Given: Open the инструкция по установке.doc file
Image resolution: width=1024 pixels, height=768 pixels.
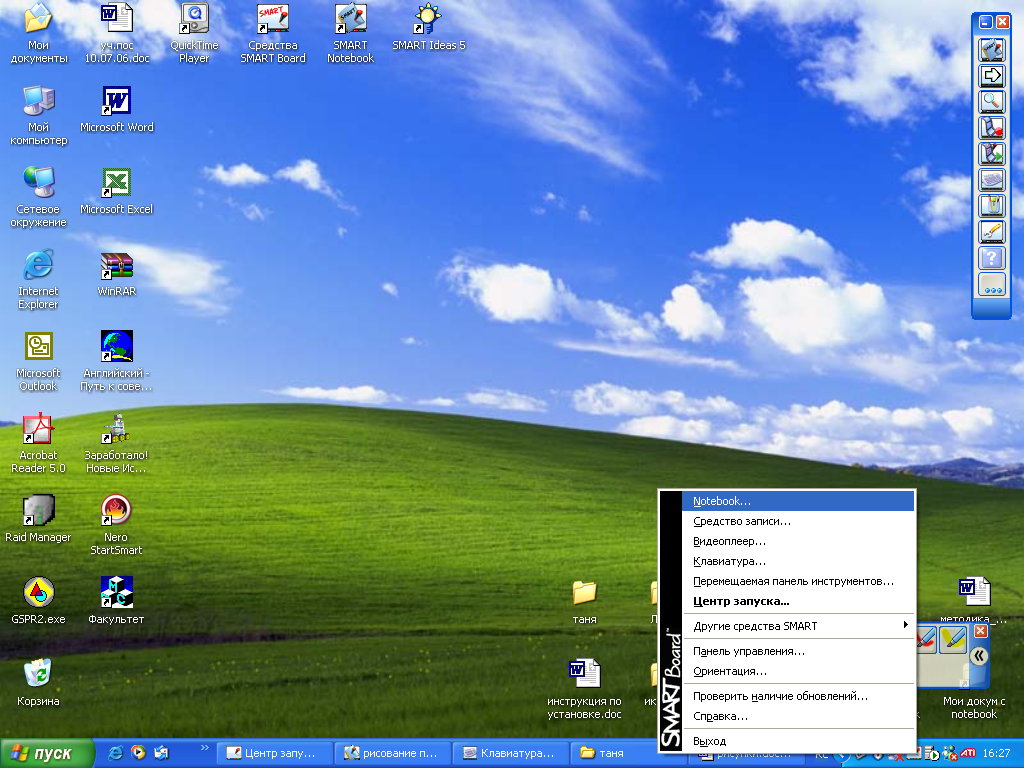Looking at the screenshot, I should [x=584, y=690].
